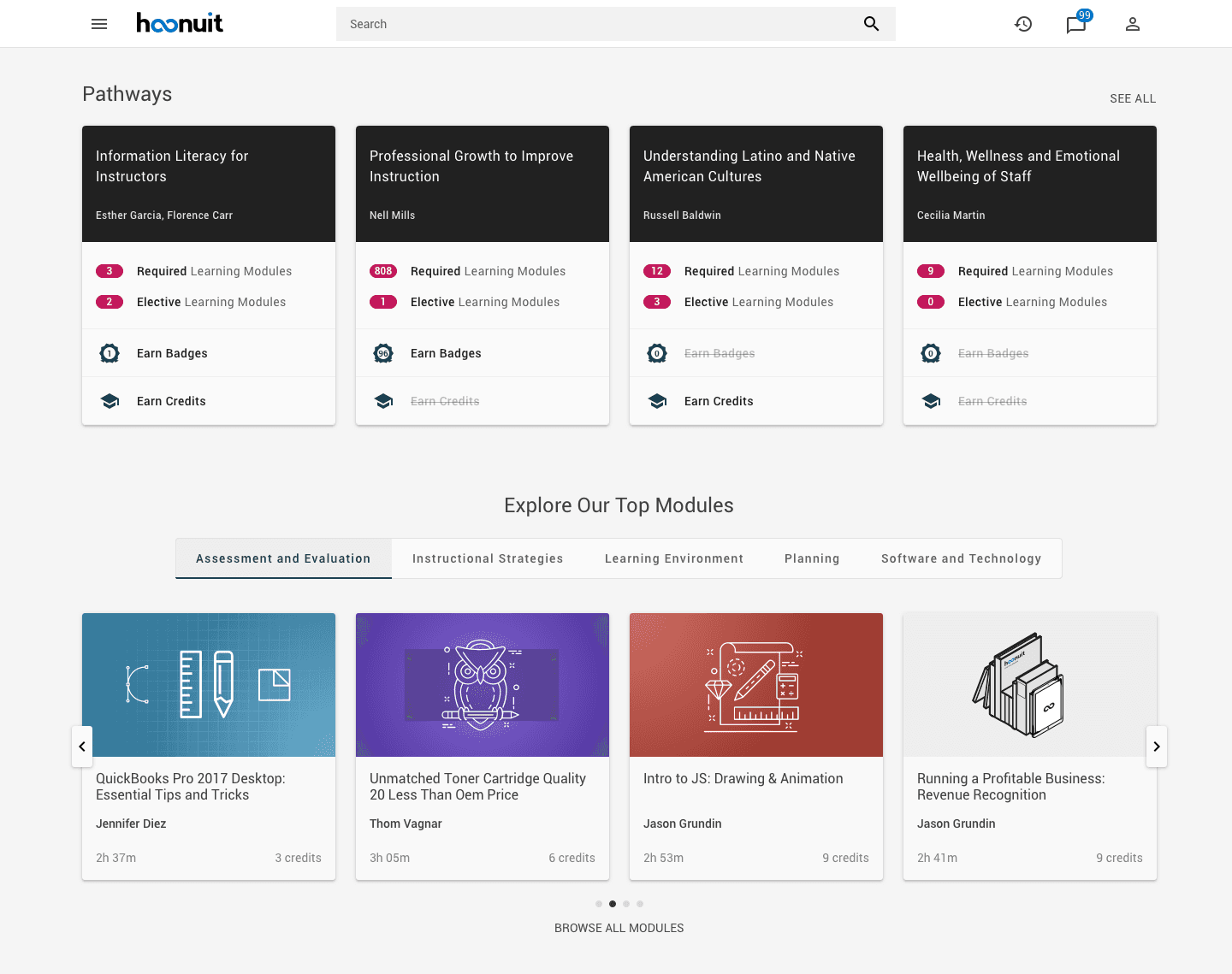Click graduation cap icon on Professional Growth card
The height and width of the screenshot is (974, 1232).
(383, 401)
